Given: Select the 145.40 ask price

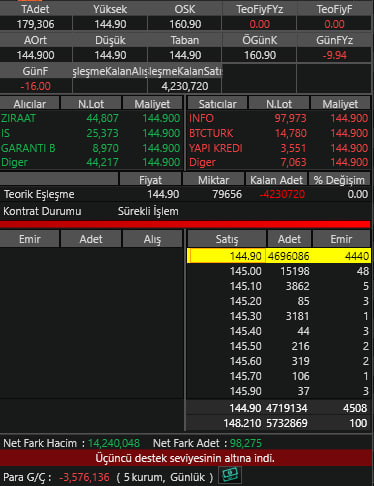Looking at the screenshot, I should click(246, 331).
